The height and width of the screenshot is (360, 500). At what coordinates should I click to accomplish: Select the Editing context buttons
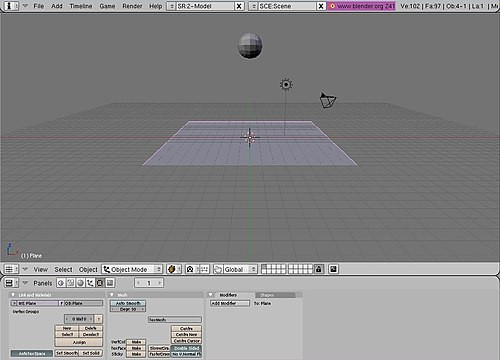(99, 283)
